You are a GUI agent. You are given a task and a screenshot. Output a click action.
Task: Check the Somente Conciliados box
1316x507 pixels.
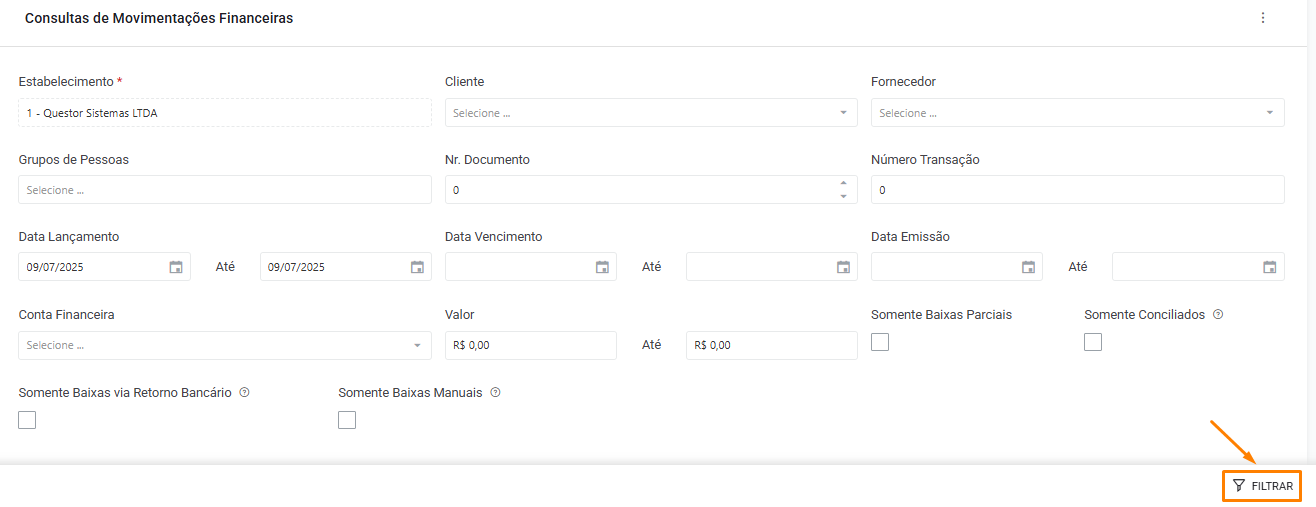coord(1093,342)
